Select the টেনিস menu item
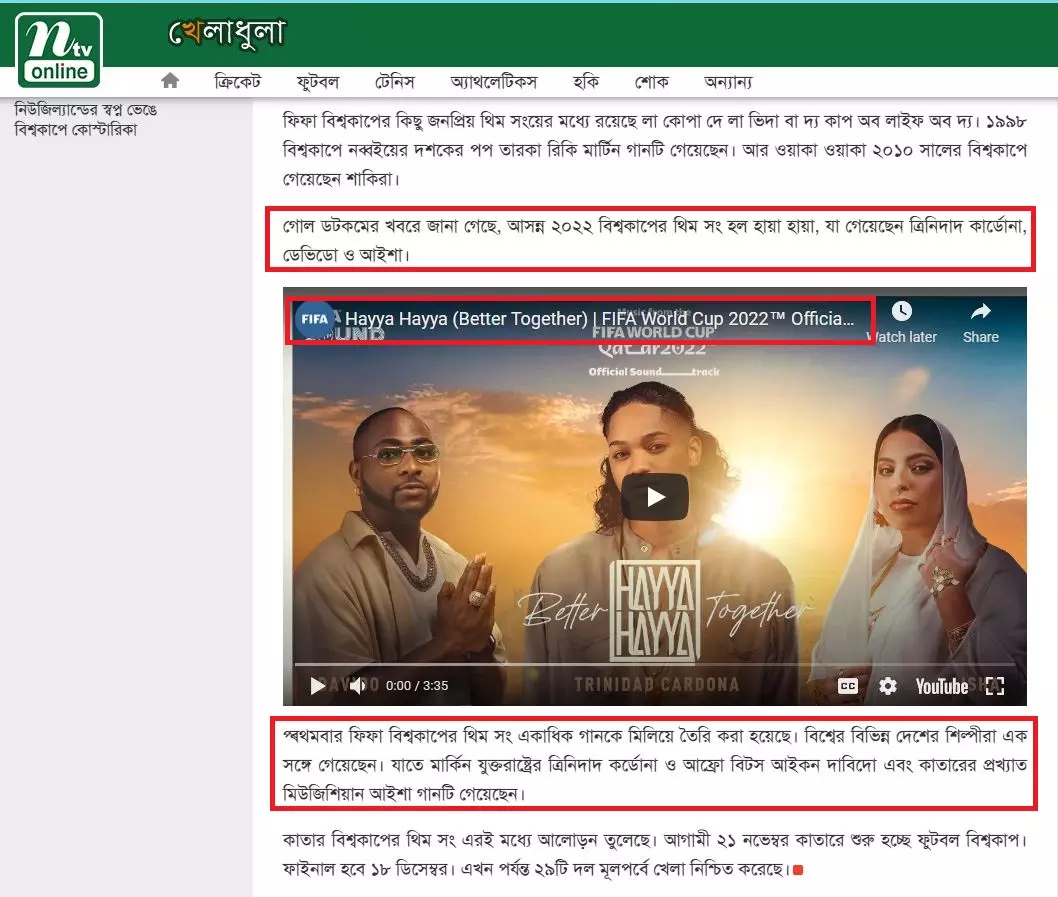 point(395,82)
